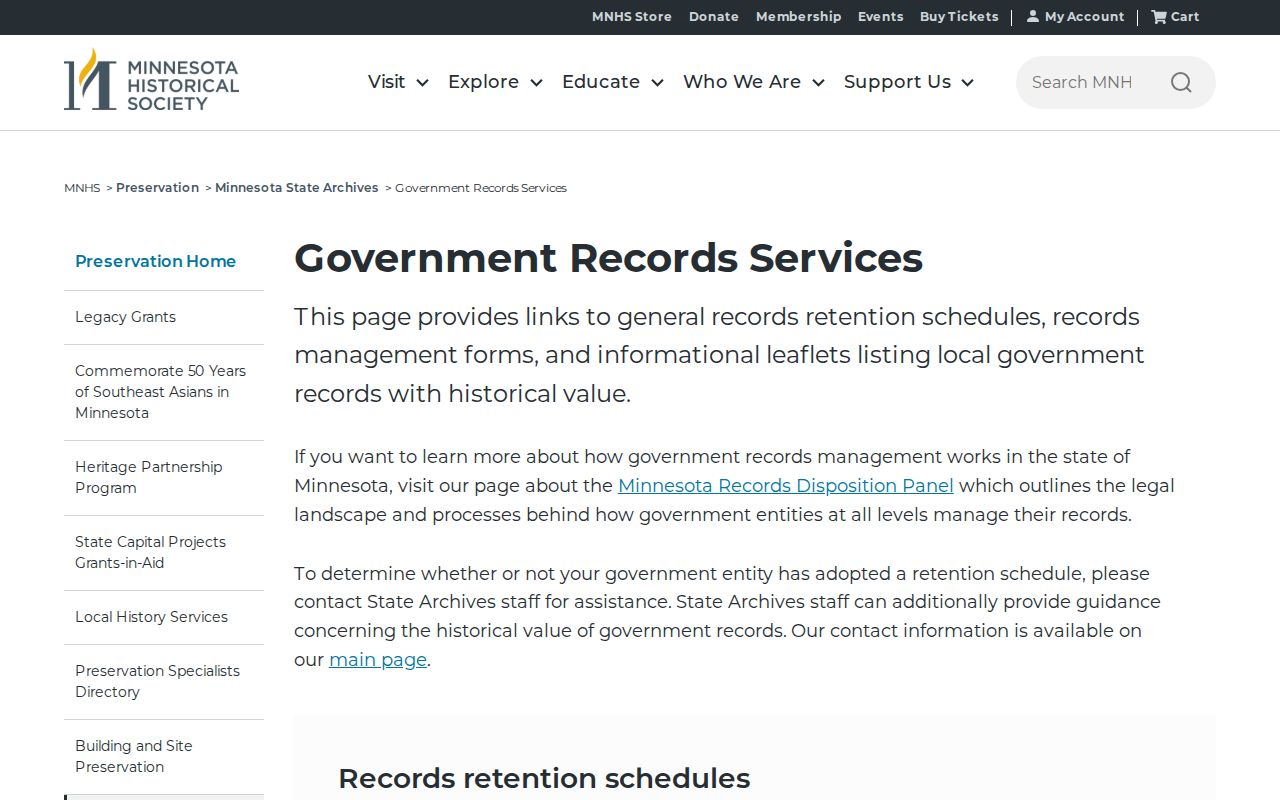Screen dimensions: 1280x800
Task: Expand the Visit menu chevron
Action: click(x=422, y=83)
